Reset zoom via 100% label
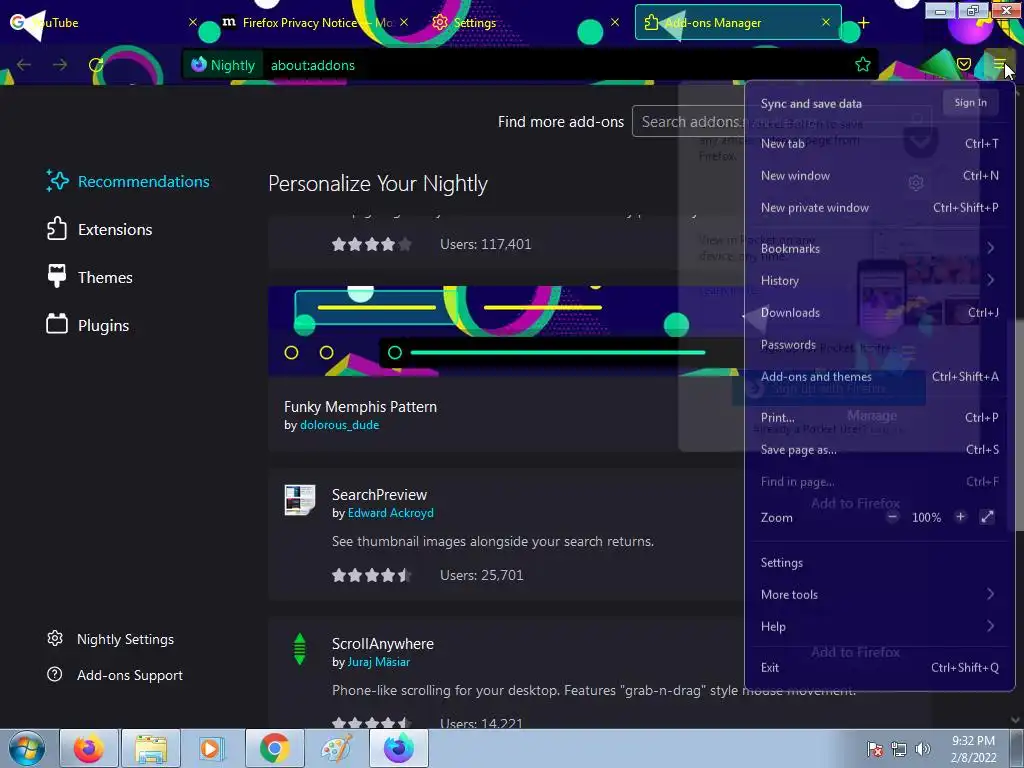This screenshot has width=1024, height=768. pyautogui.click(x=926, y=518)
